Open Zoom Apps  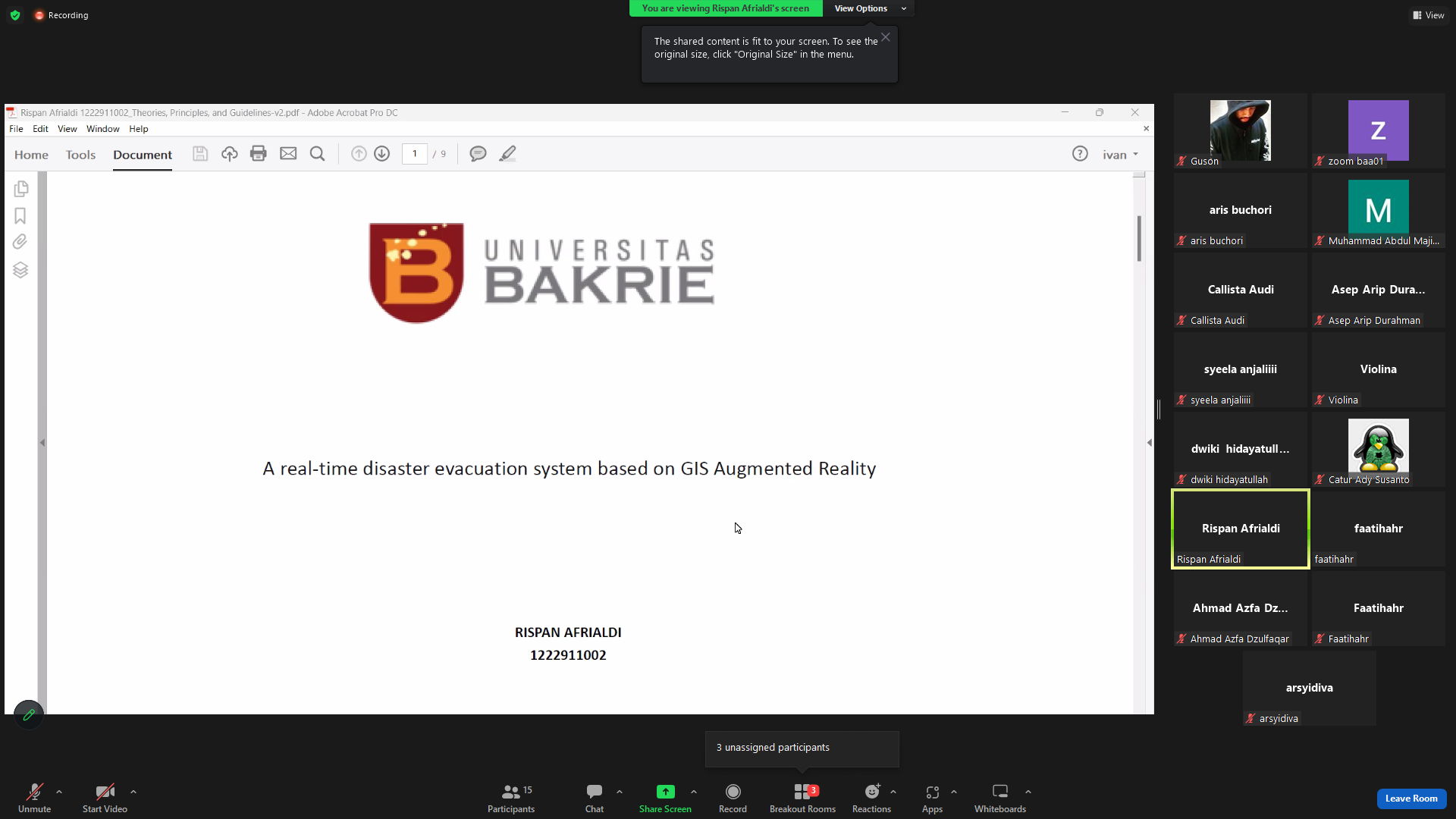click(x=932, y=799)
